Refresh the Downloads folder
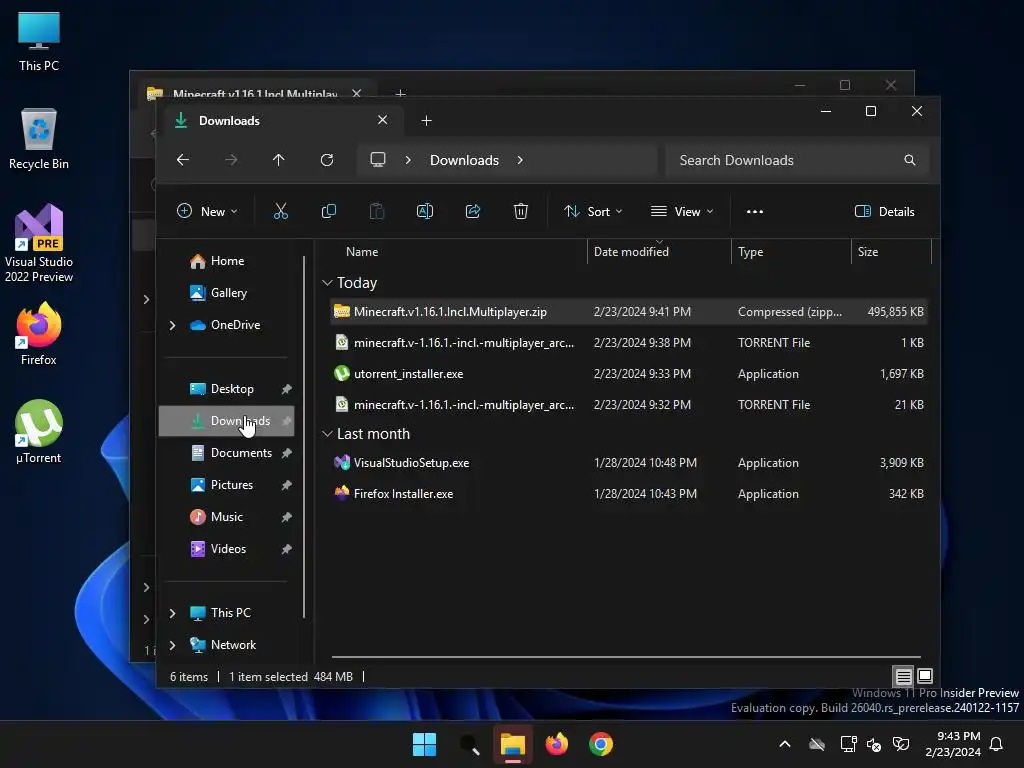 tap(327, 160)
